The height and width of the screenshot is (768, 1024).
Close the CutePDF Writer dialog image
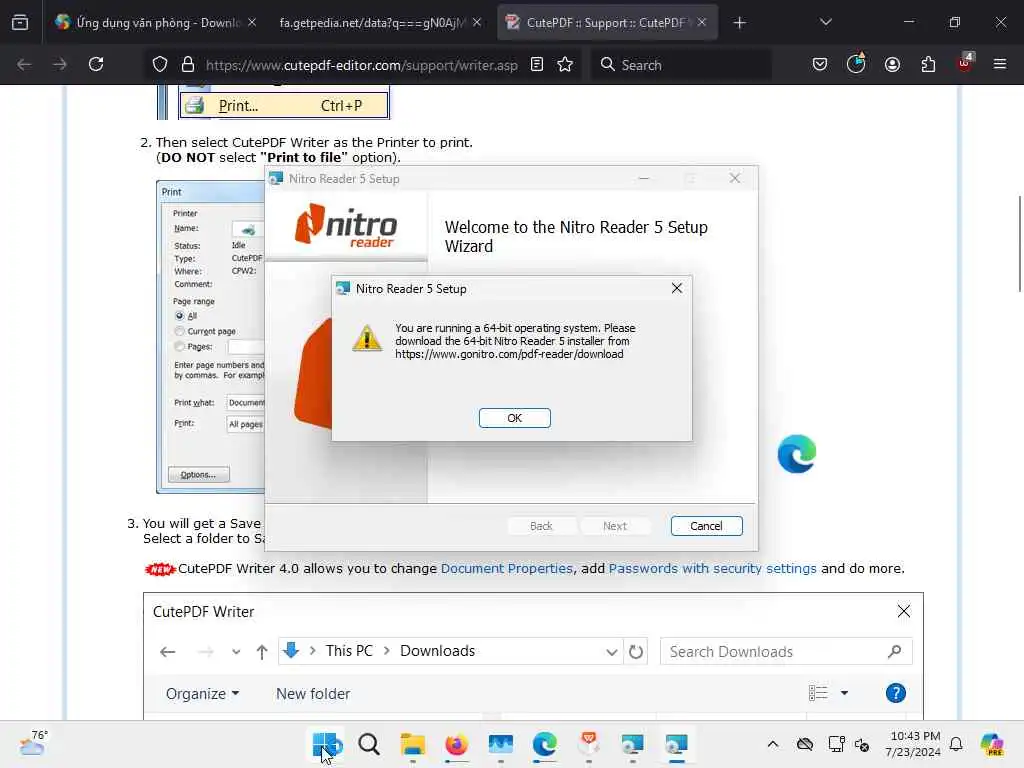[903, 611]
